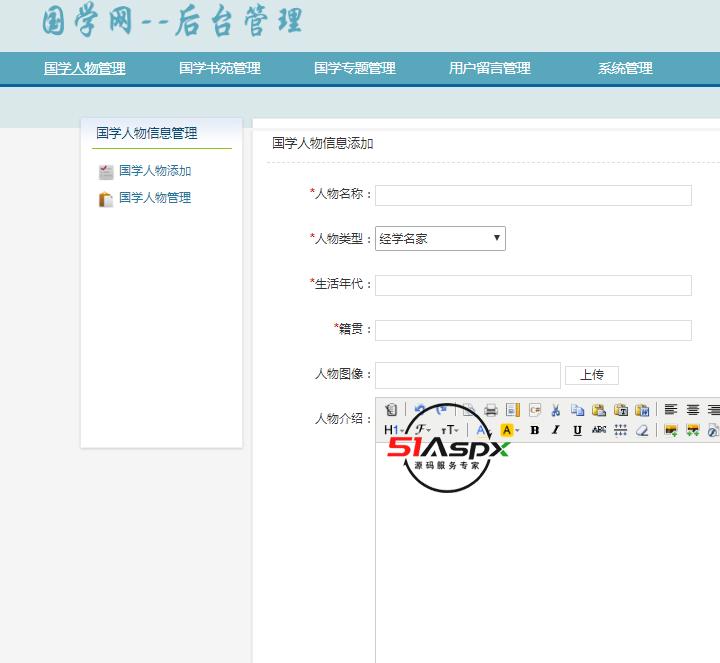Viewport: 720px width, 663px height.
Task: Insert a code block in the editor
Action: pyautogui.click(x=534, y=409)
